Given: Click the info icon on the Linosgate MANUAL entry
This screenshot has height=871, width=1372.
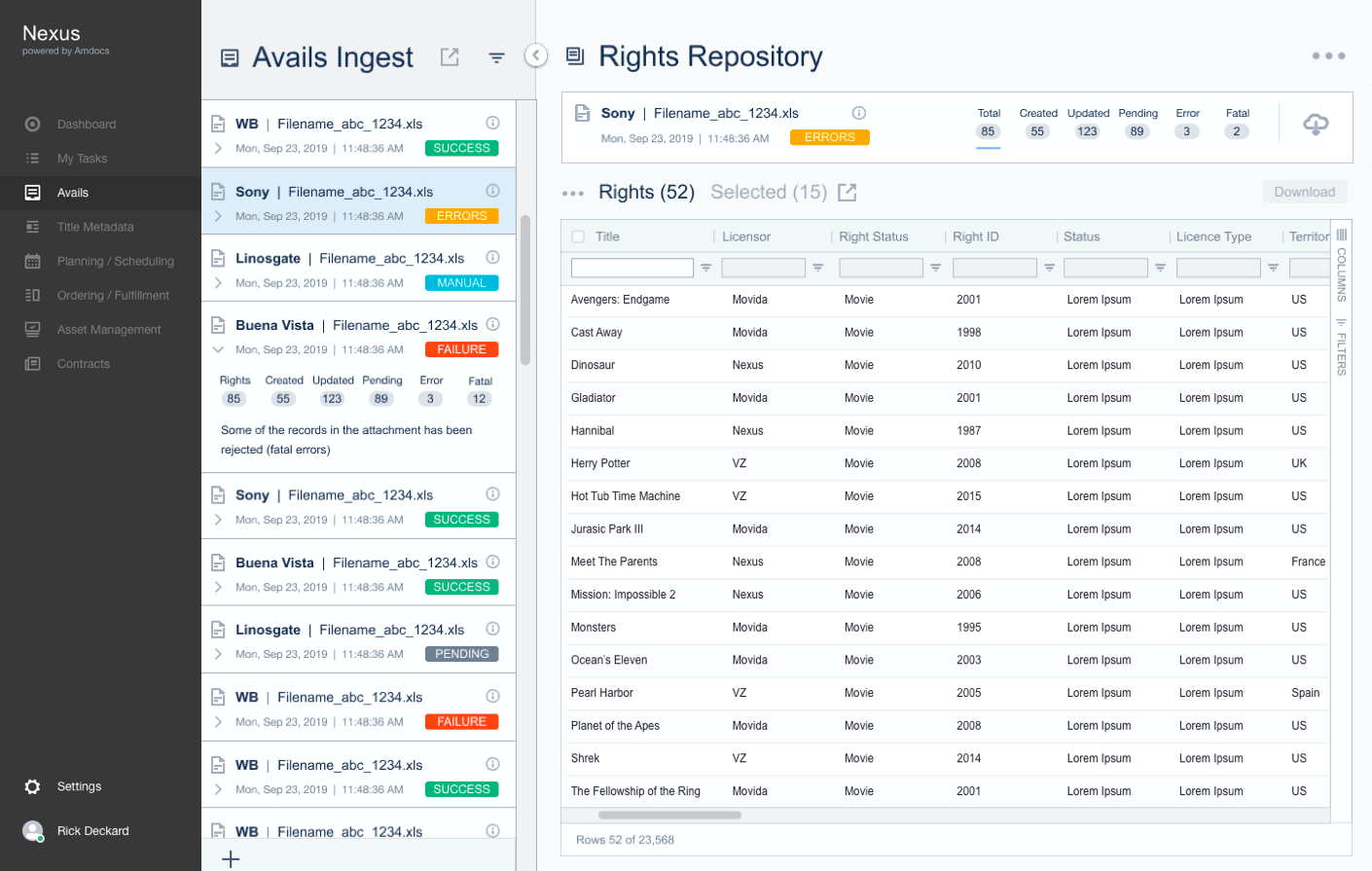Looking at the screenshot, I should (492, 258).
